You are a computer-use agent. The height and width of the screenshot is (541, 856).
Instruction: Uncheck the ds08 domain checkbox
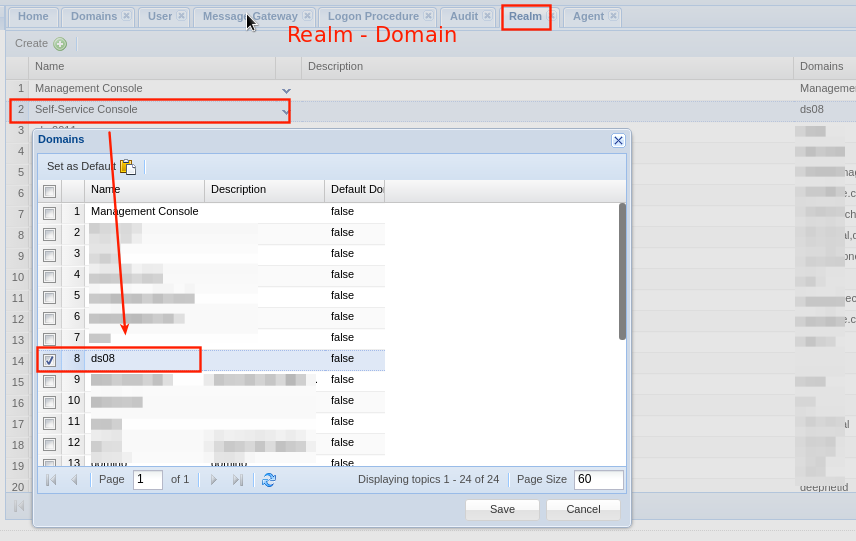(x=49, y=360)
